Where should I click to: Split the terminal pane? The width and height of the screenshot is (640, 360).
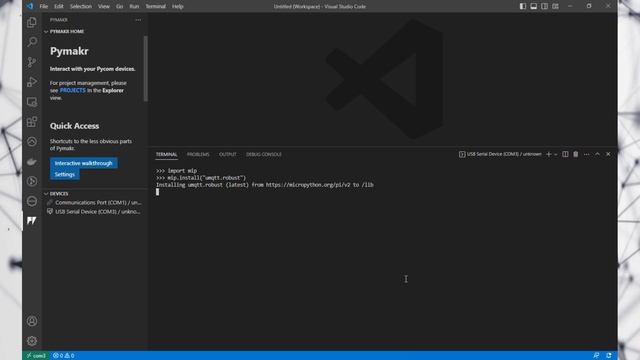pos(565,154)
